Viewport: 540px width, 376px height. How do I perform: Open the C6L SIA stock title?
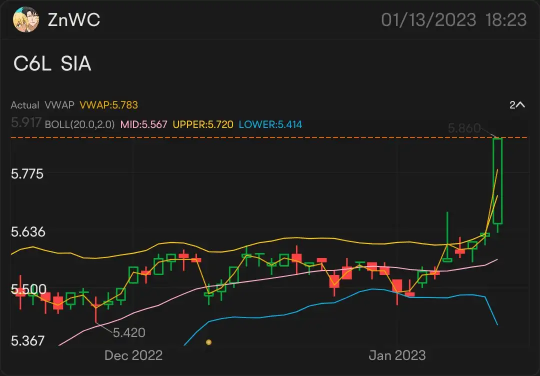[x=52, y=64]
